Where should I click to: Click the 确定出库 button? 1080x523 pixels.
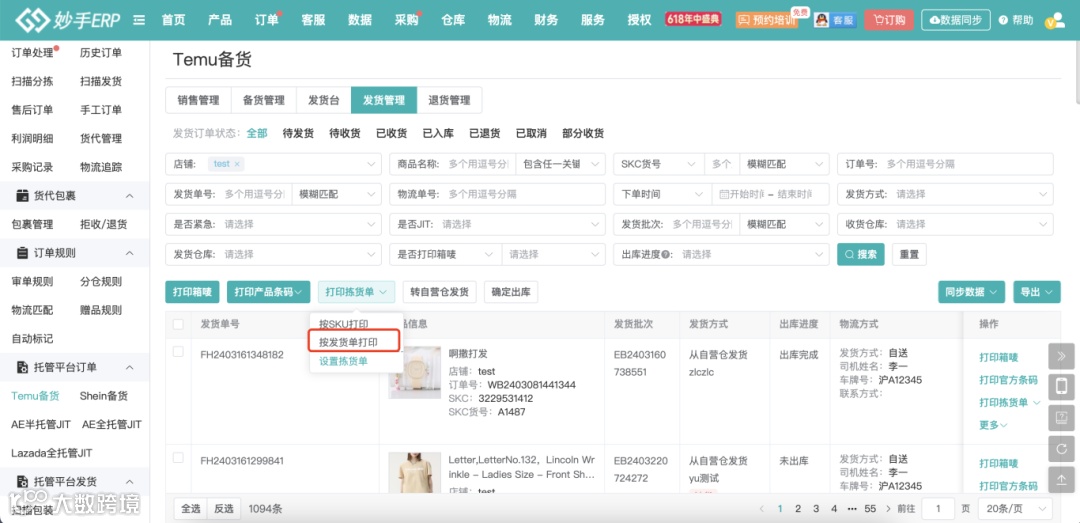[511, 292]
